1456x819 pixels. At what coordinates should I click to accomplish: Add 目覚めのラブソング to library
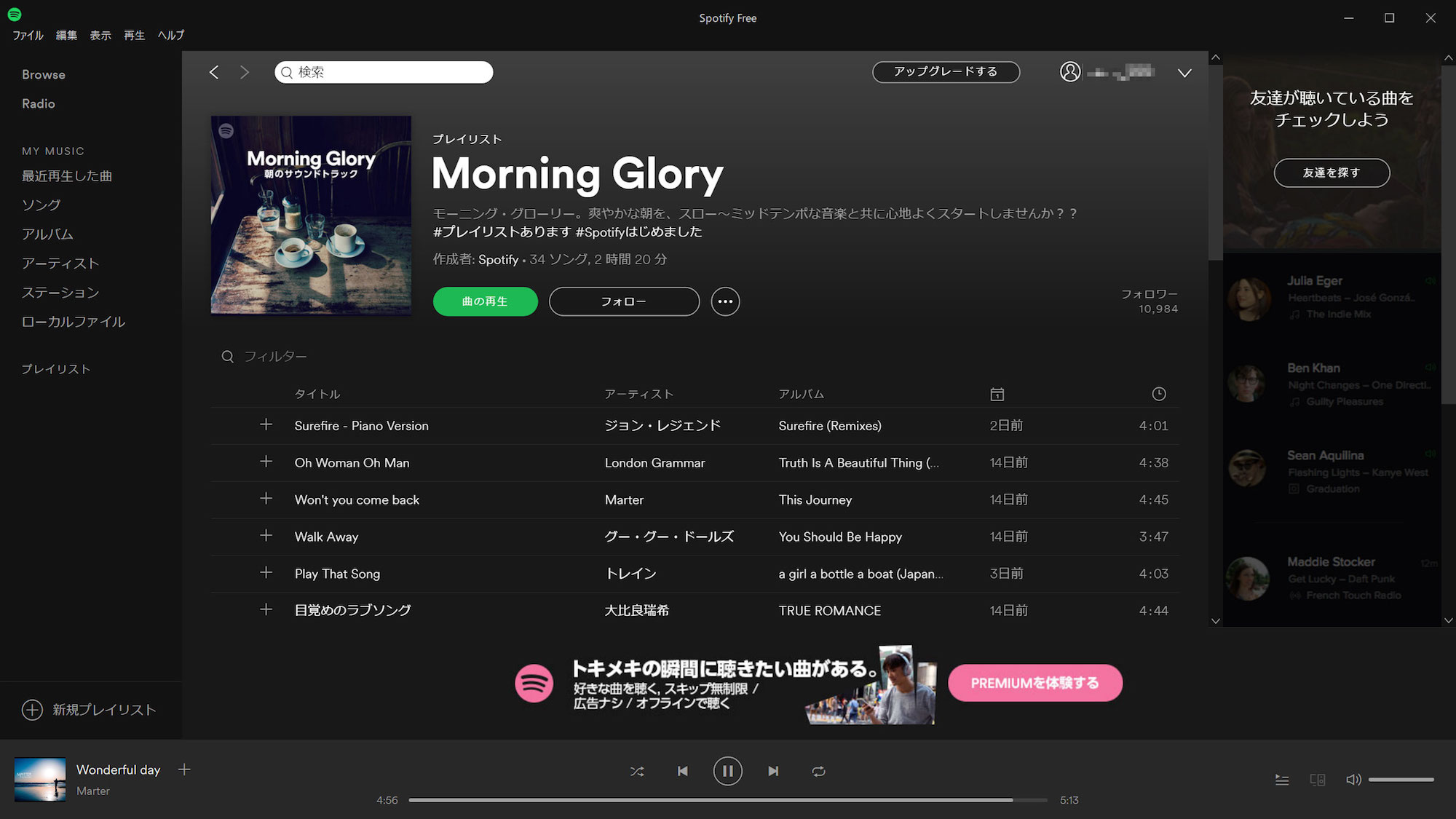266,609
